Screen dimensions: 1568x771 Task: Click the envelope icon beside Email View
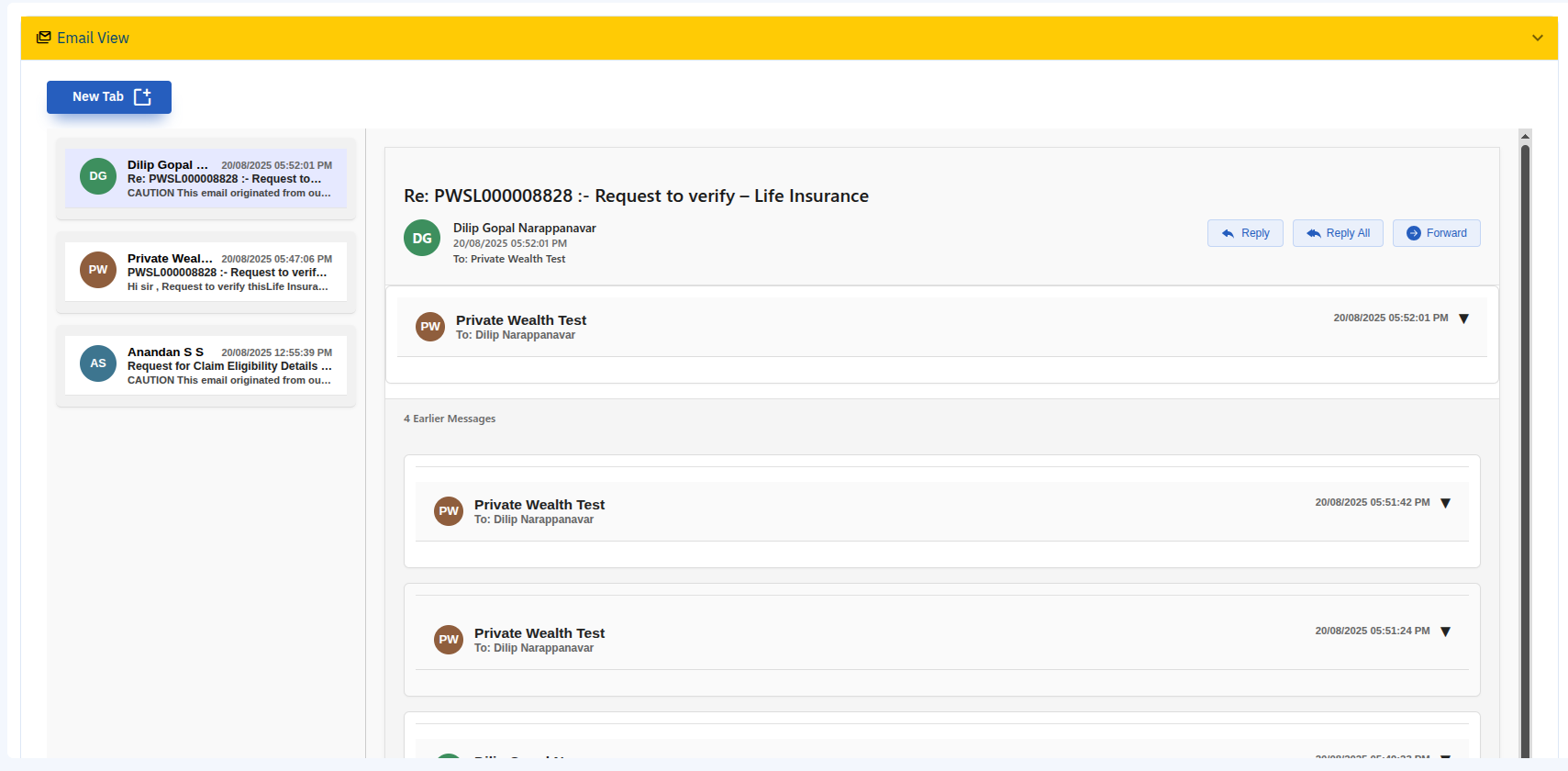tap(43, 38)
